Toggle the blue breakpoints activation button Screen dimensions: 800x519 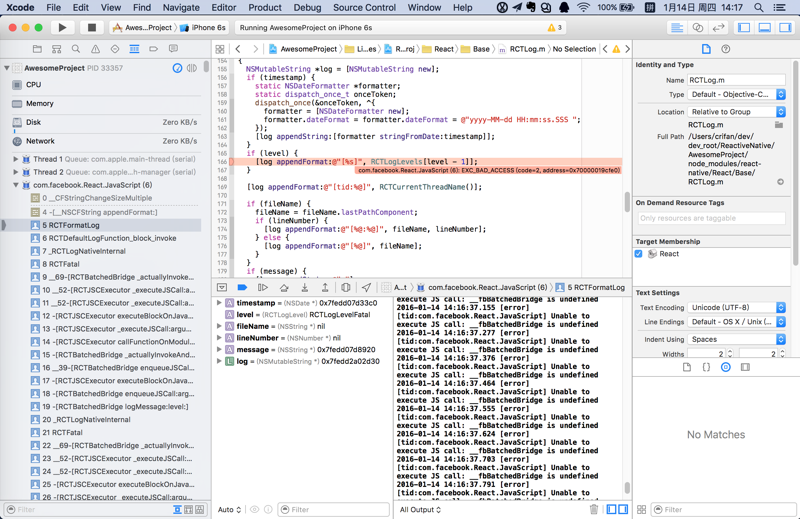(242, 288)
